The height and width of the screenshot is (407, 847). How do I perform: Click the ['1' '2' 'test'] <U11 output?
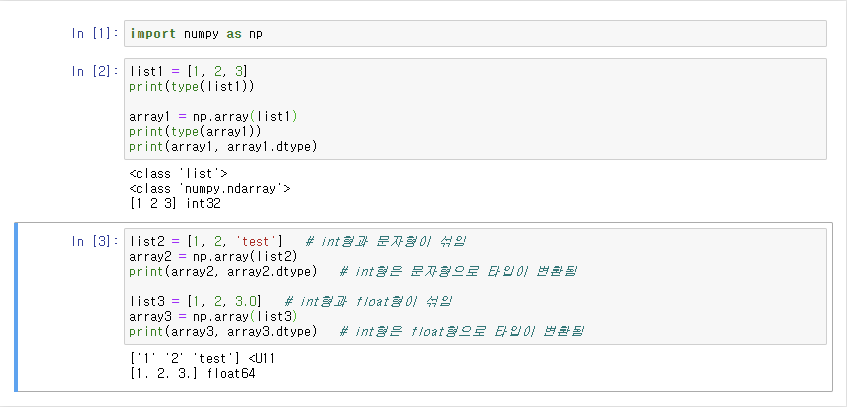[203, 358]
